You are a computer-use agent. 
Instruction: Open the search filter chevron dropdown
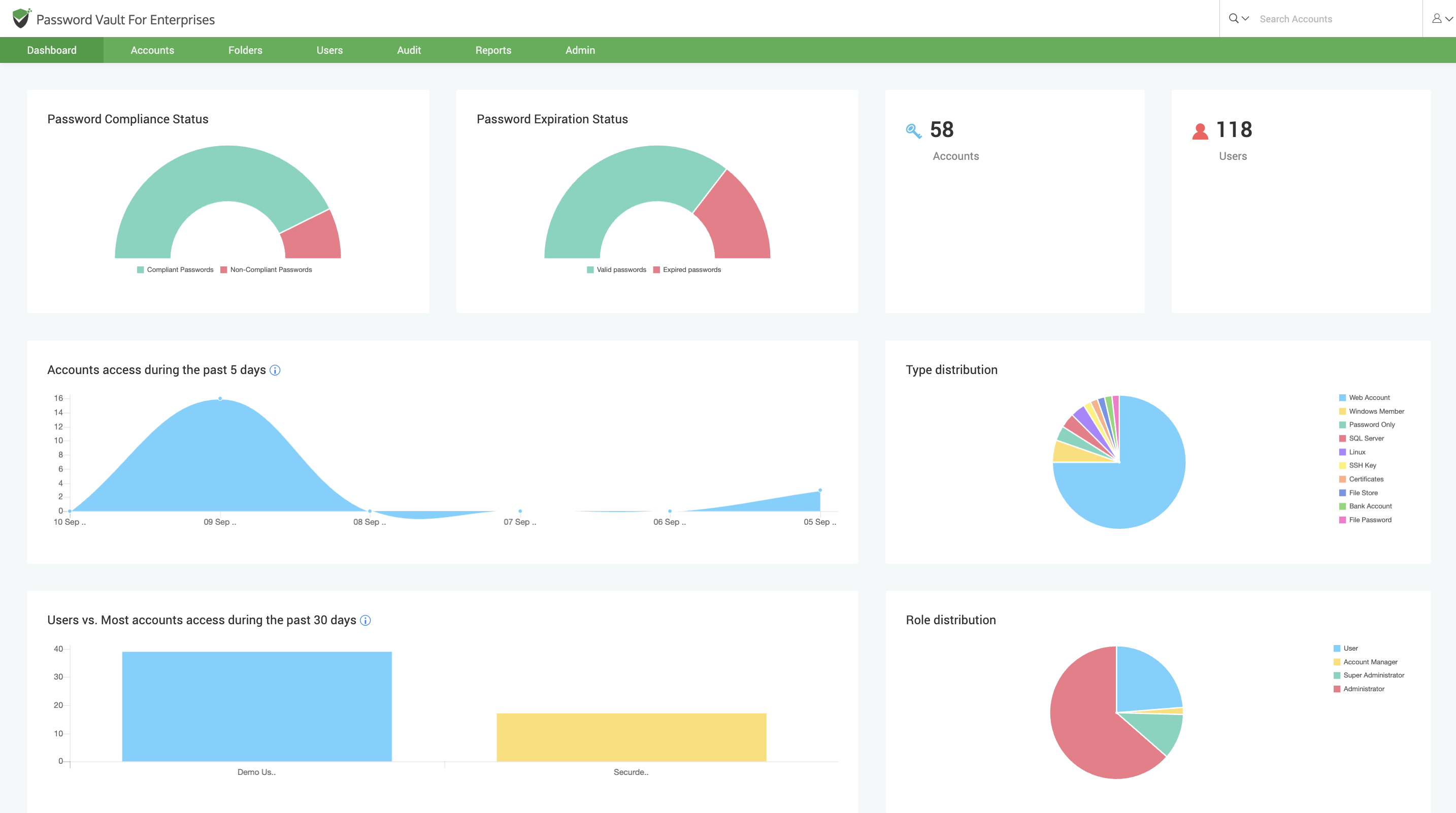(1246, 19)
